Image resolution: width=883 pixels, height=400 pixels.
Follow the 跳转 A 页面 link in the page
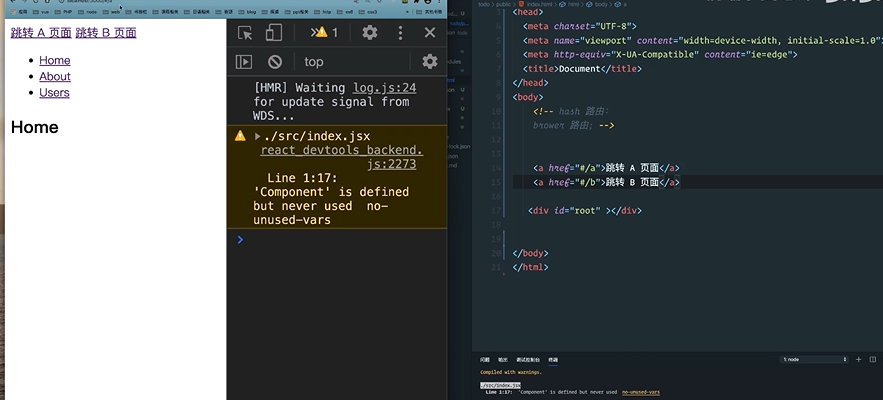click(x=41, y=33)
